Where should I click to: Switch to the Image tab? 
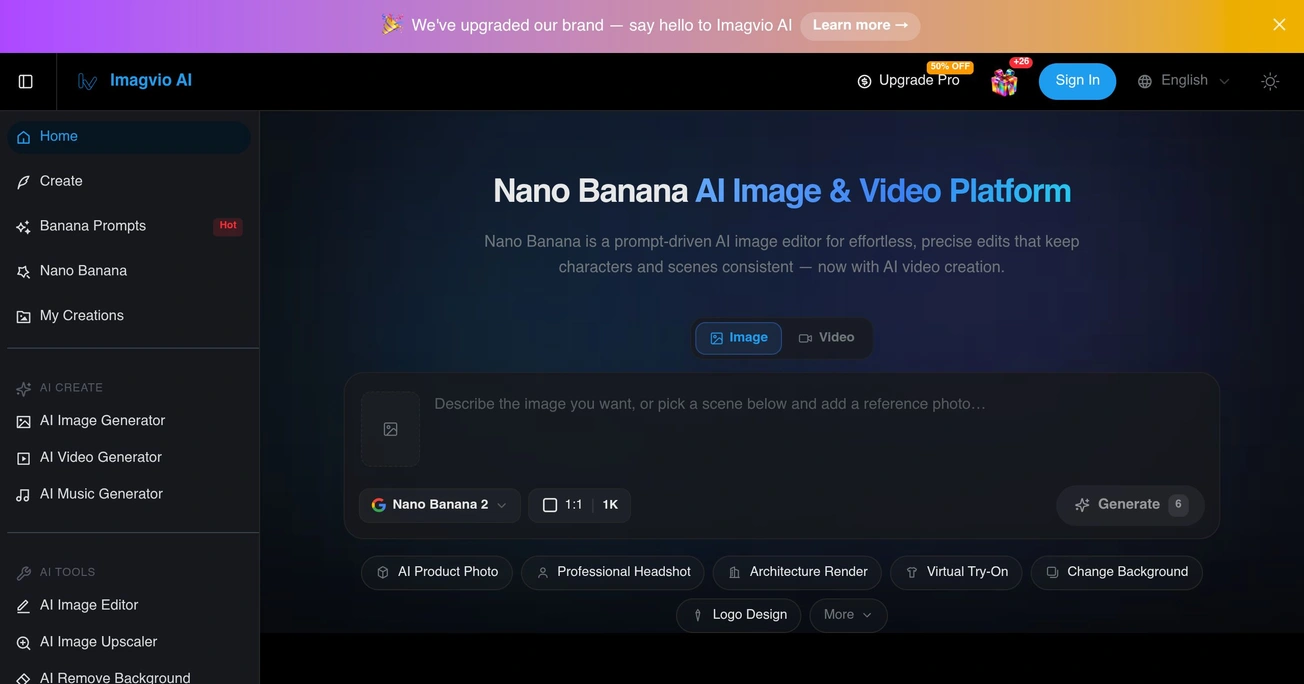738,338
